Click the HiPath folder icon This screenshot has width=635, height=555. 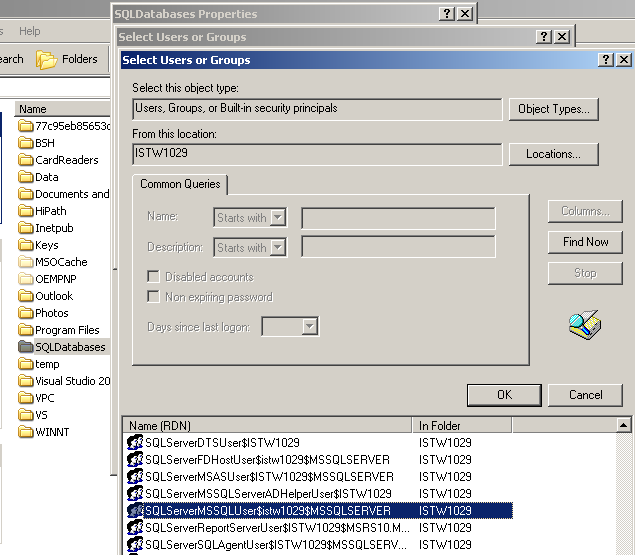click(x=26, y=211)
